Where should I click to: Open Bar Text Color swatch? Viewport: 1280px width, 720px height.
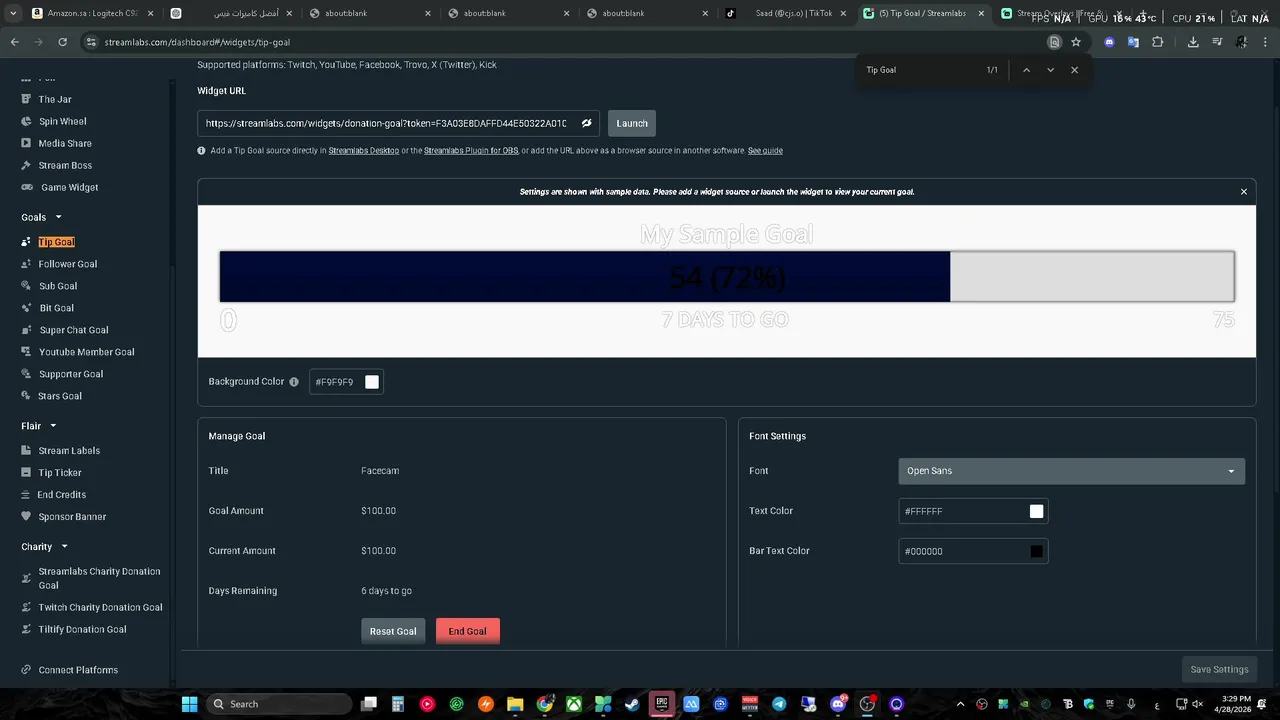coord(1037,551)
